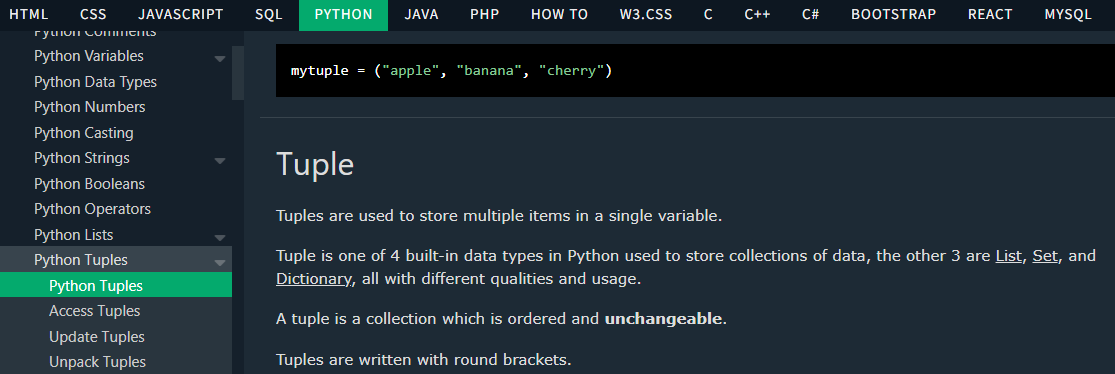Follow the List link in paragraph
1115x374 pixels.
(x=1008, y=255)
